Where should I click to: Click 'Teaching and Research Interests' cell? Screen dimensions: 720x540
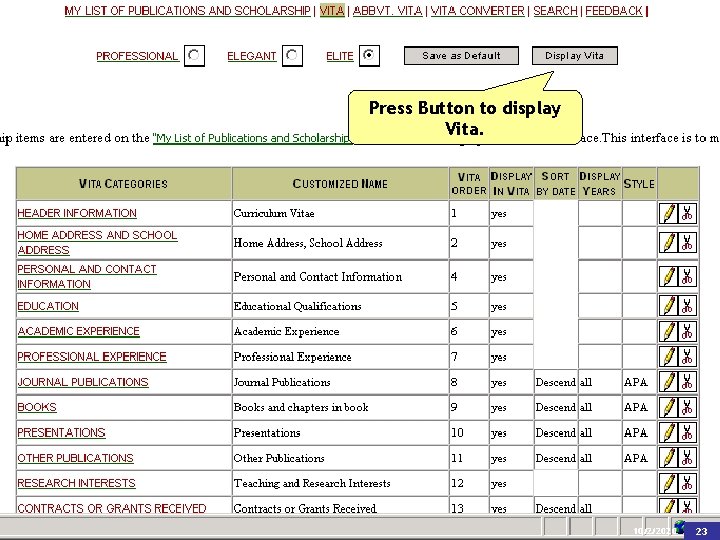(x=340, y=483)
